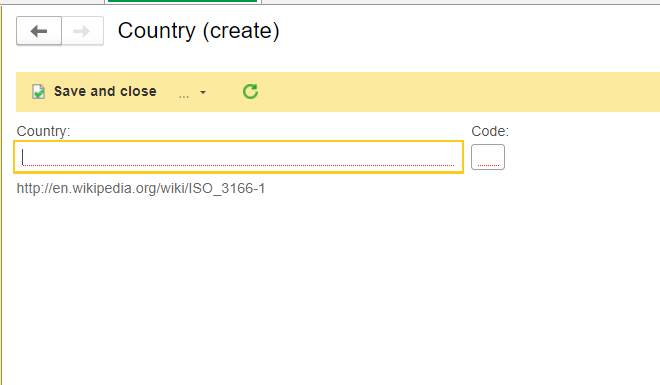Click the "Code:" field label
The image size is (660, 385).
pos(490,131)
